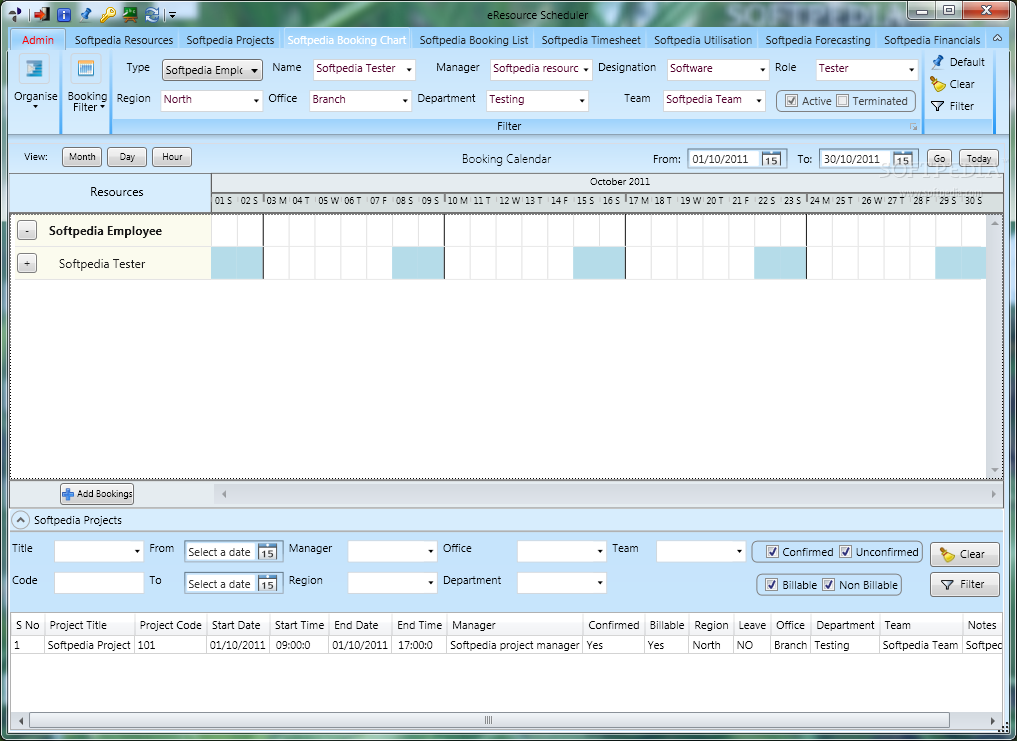Open the Booking Filter dropdown button
The height and width of the screenshot is (741, 1017).
click(x=87, y=84)
